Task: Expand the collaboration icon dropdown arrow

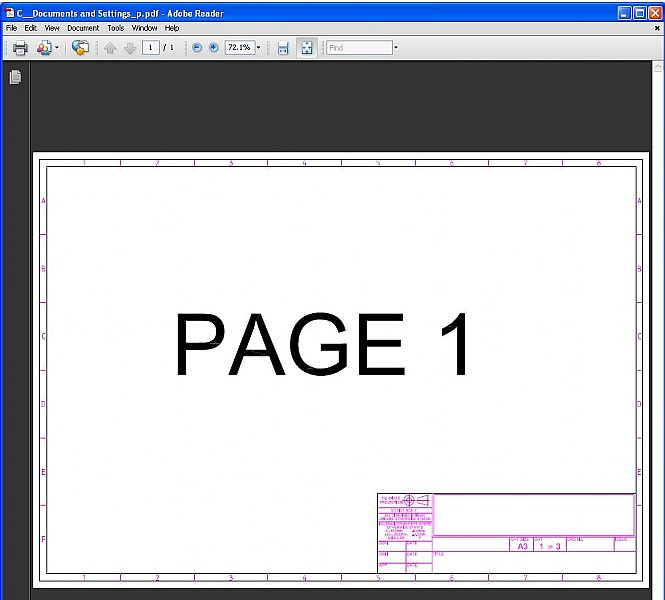Action: 57,47
